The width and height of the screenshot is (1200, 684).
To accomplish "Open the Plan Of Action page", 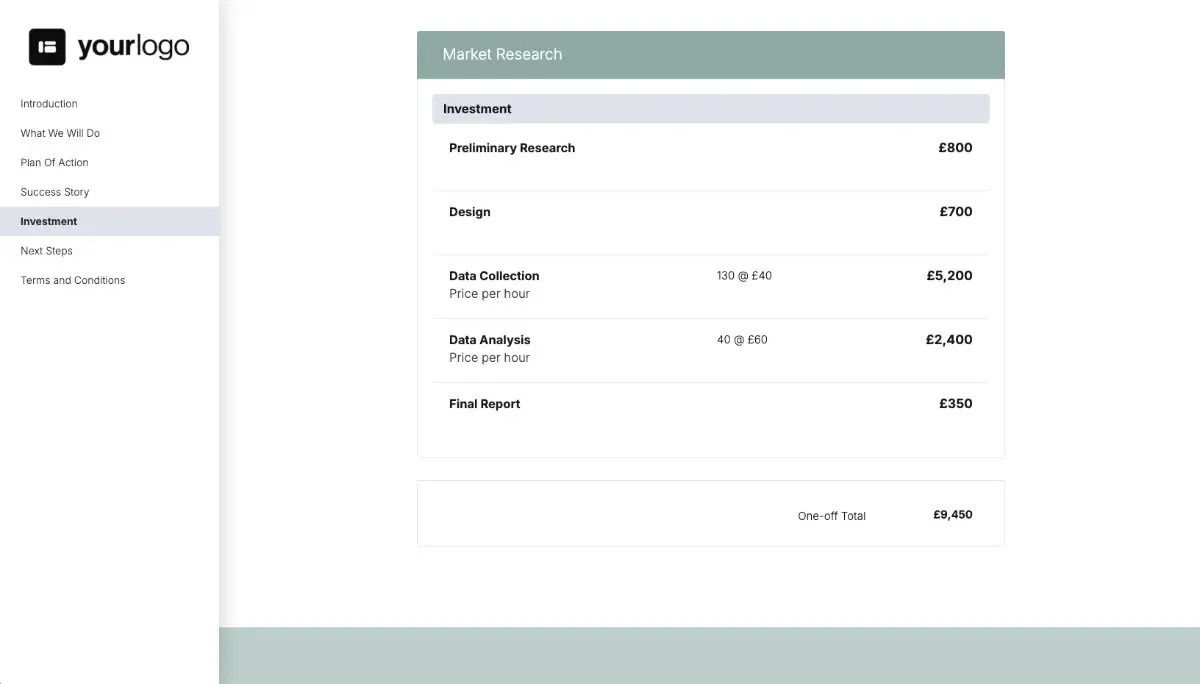I will (x=53, y=162).
